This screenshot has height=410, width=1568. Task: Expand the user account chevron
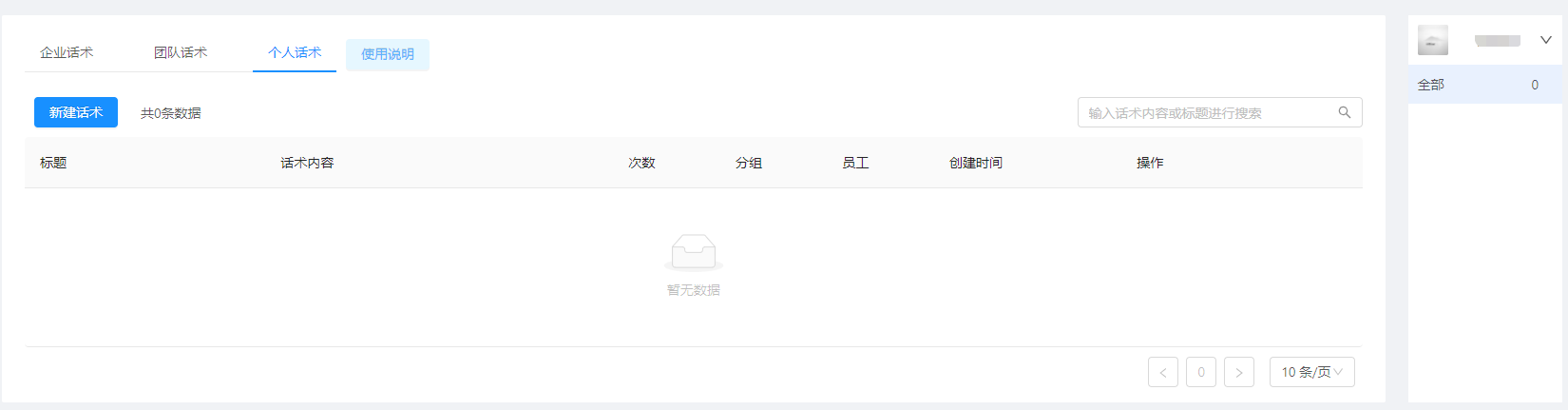[x=1546, y=40]
